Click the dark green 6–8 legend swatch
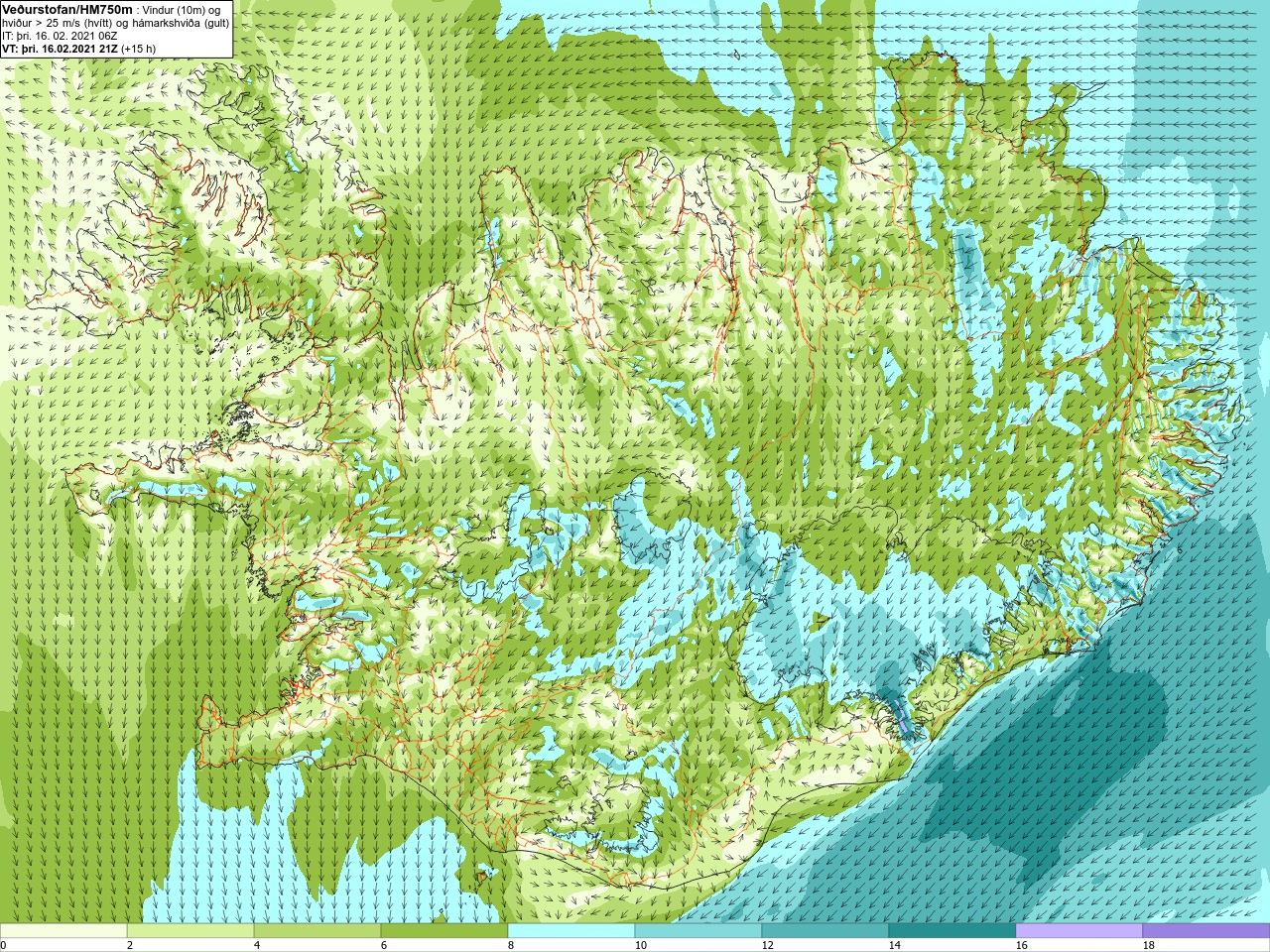The height and width of the screenshot is (952, 1270). click(x=444, y=931)
